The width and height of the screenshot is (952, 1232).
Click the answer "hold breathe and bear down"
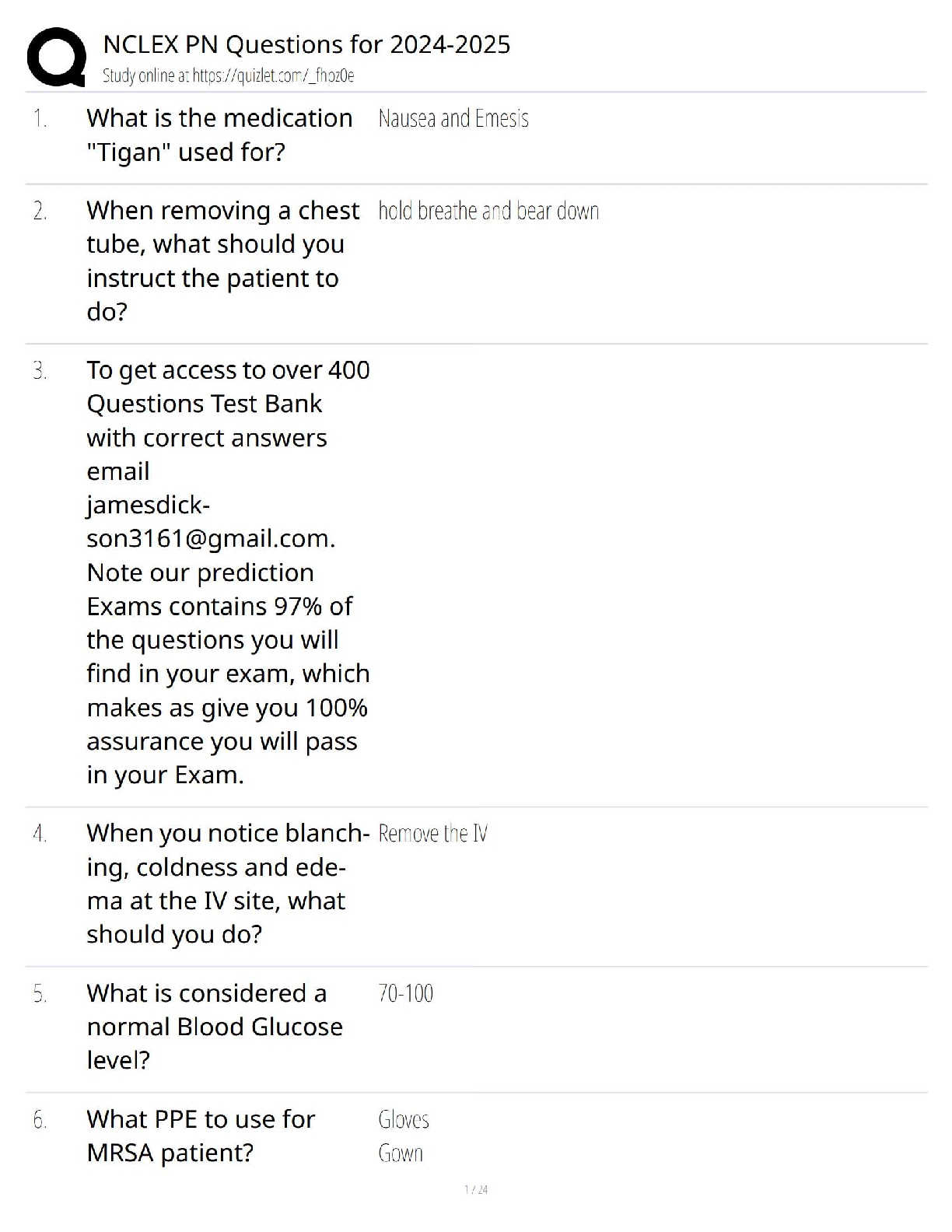pyautogui.click(x=488, y=211)
